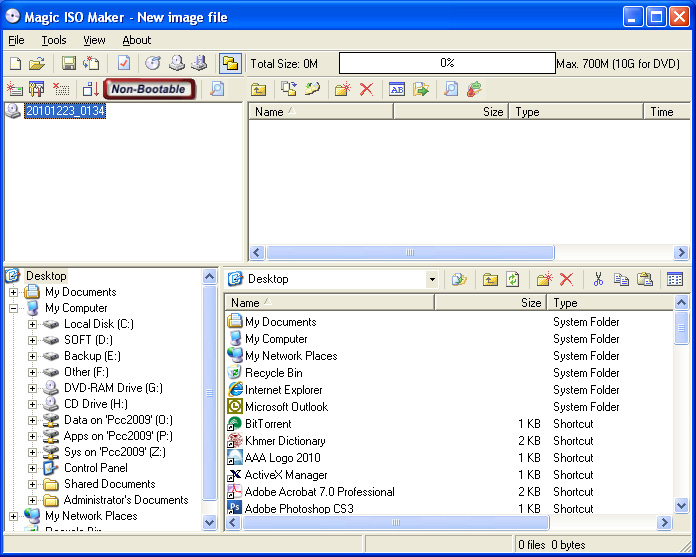Sort image pane by Size column
This screenshot has width=696, height=557.
coord(451,112)
